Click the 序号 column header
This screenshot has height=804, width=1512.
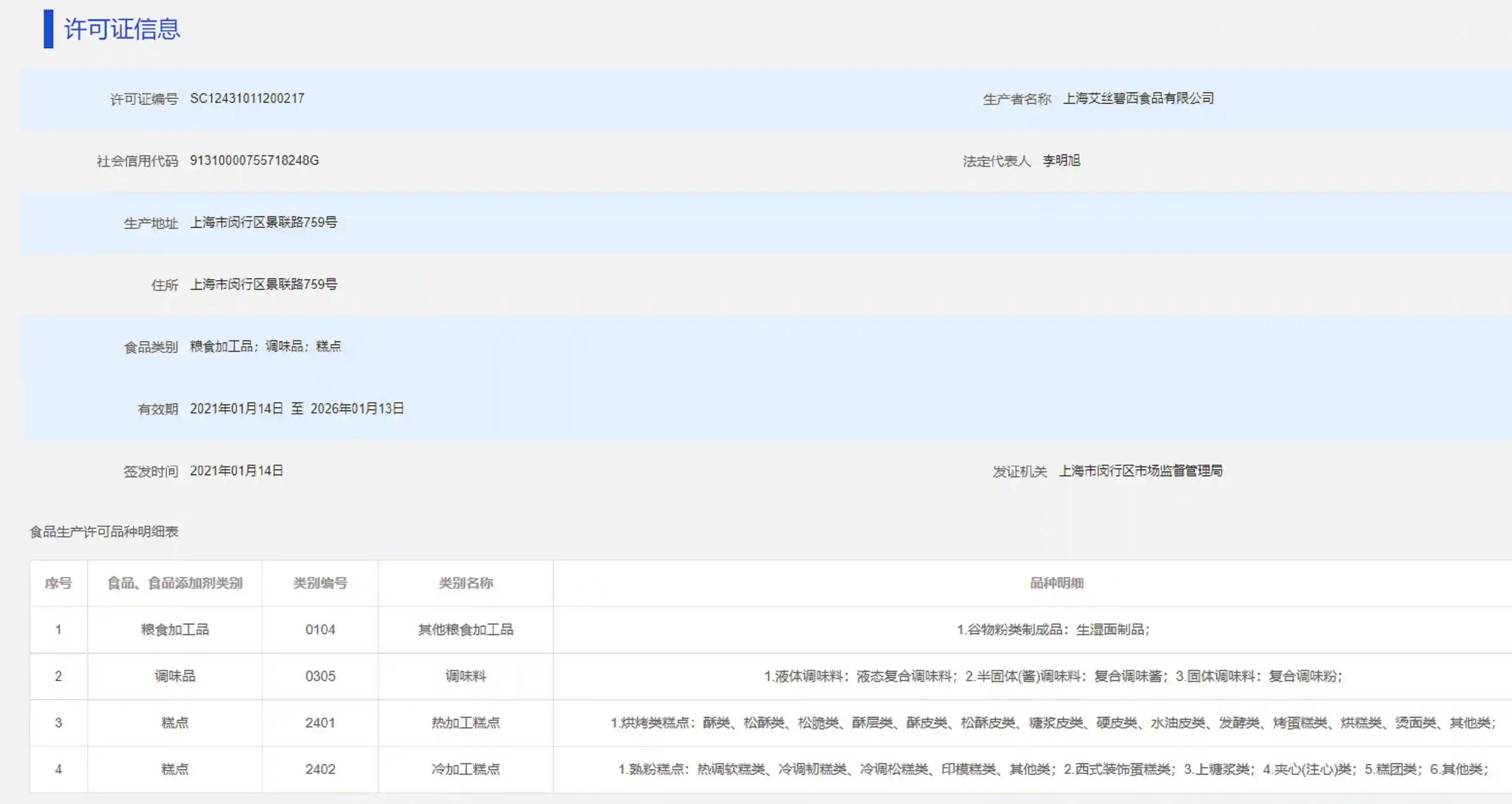(58, 583)
